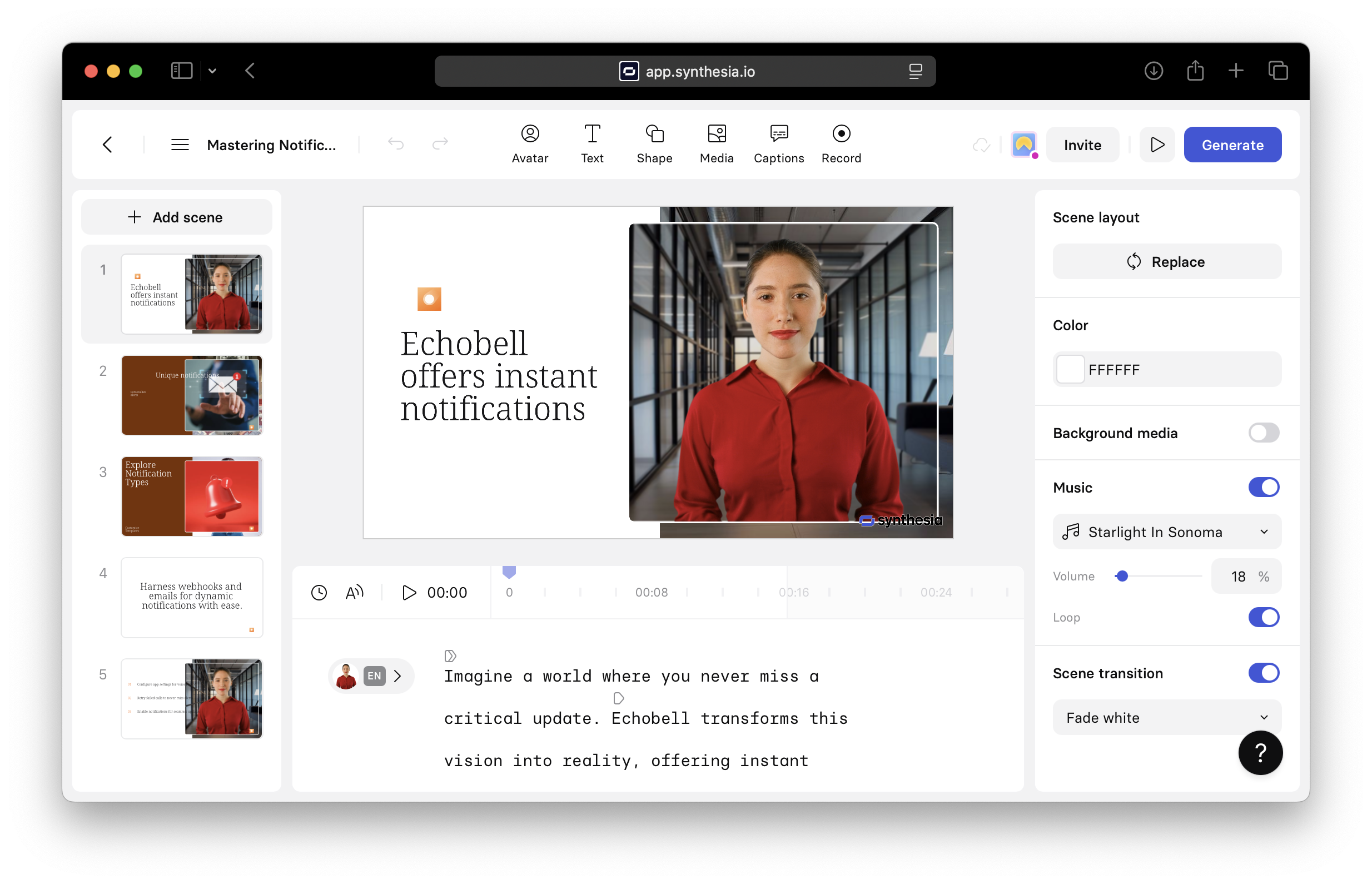Click the undo arrow icon
The image size is (1372, 884).
[x=395, y=143]
